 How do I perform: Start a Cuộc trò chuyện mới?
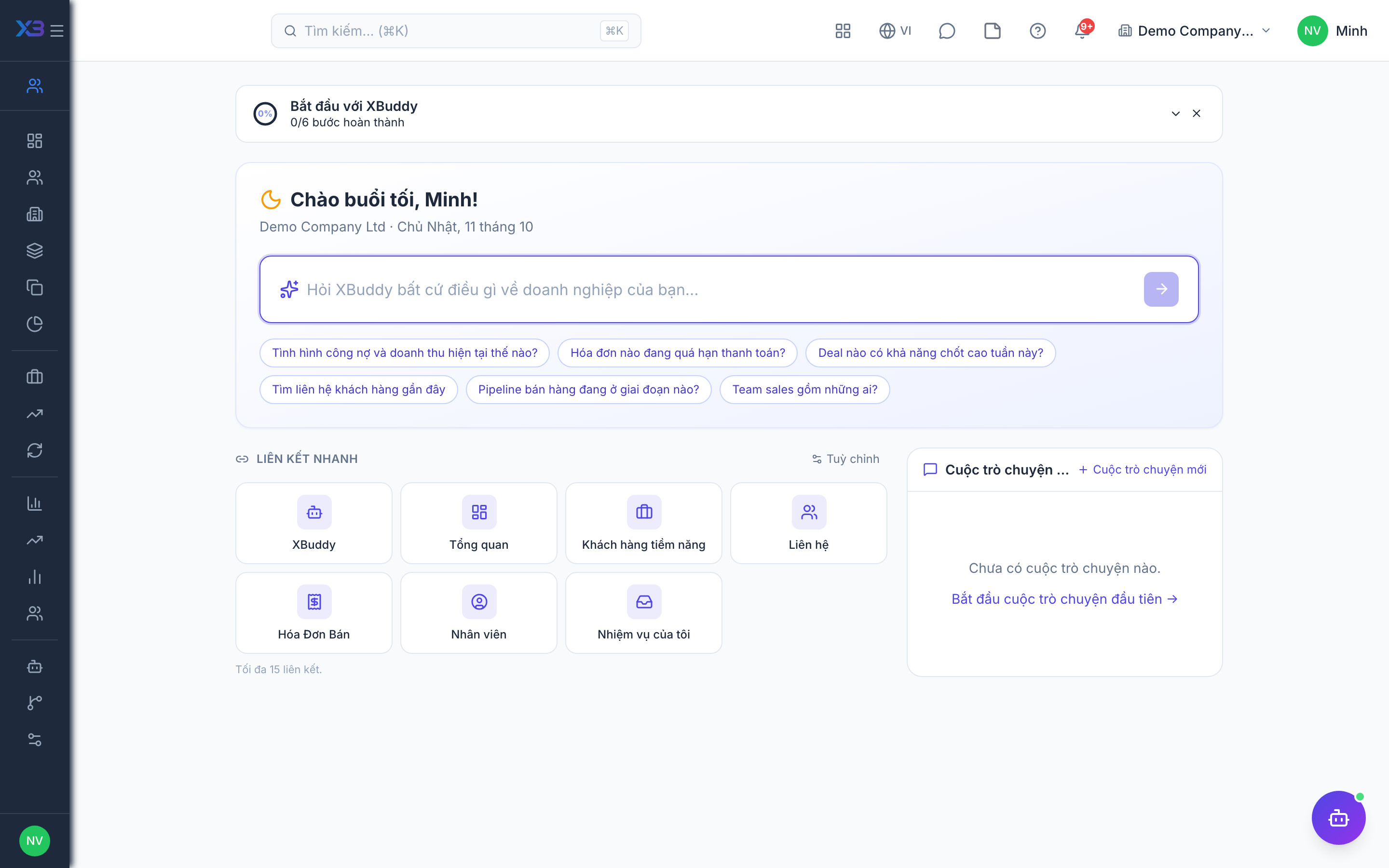click(1142, 470)
